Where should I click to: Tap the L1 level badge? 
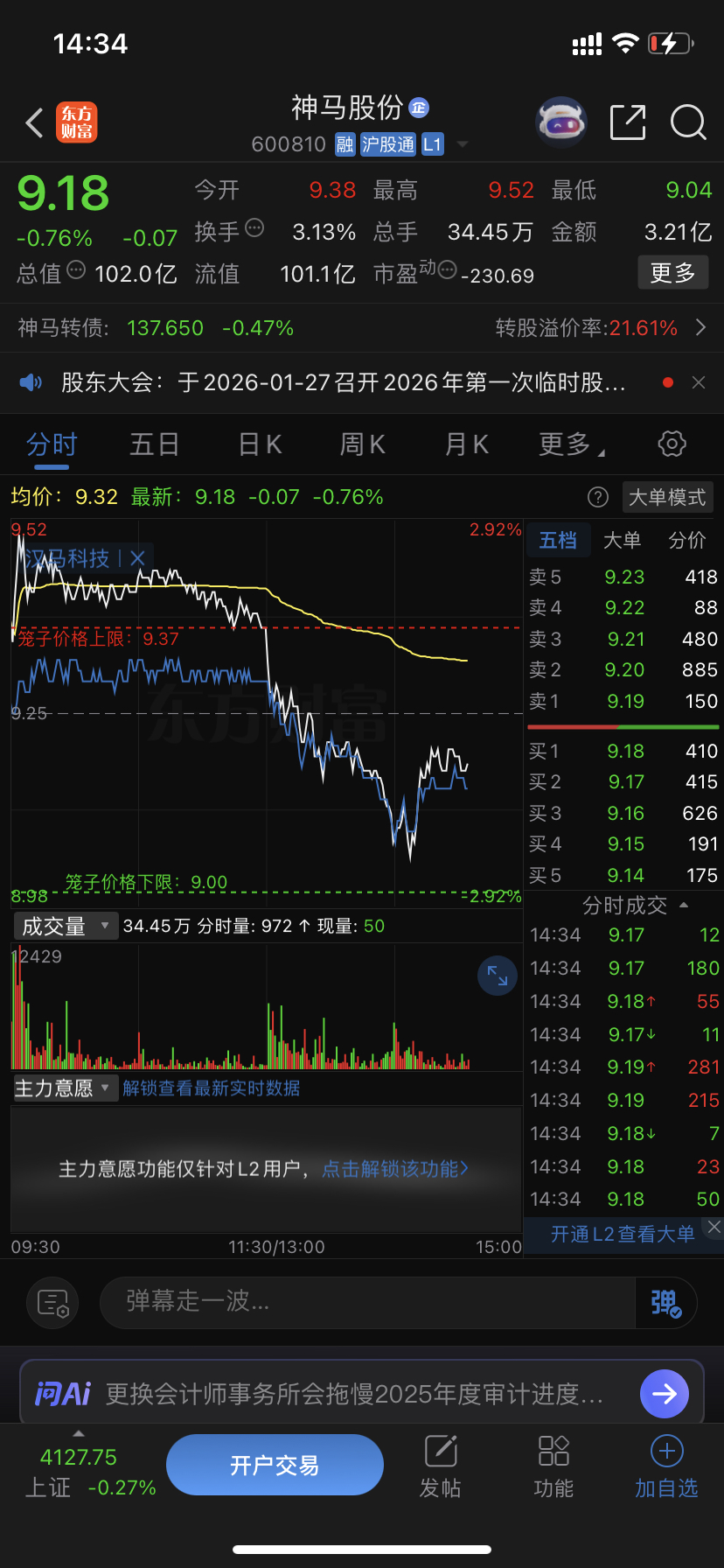[x=433, y=144]
